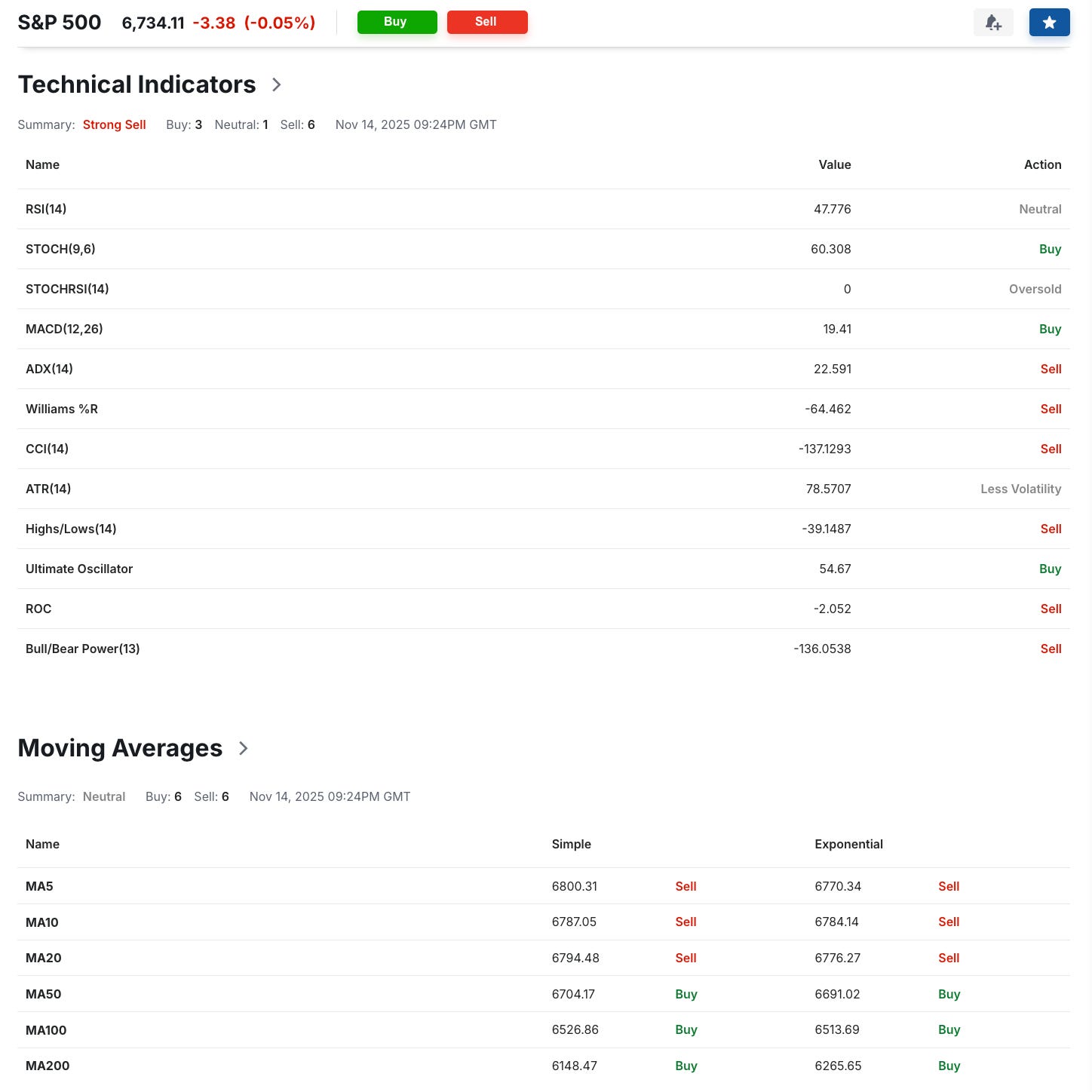The width and height of the screenshot is (1092, 1092).
Task: Select the ADX(14) indicator name
Action: tap(49, 369)
